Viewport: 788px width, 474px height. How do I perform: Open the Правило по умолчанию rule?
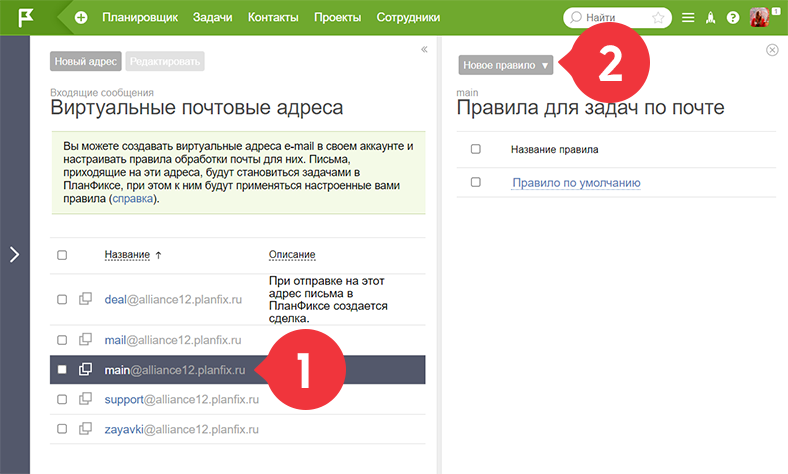click(576, 182)
